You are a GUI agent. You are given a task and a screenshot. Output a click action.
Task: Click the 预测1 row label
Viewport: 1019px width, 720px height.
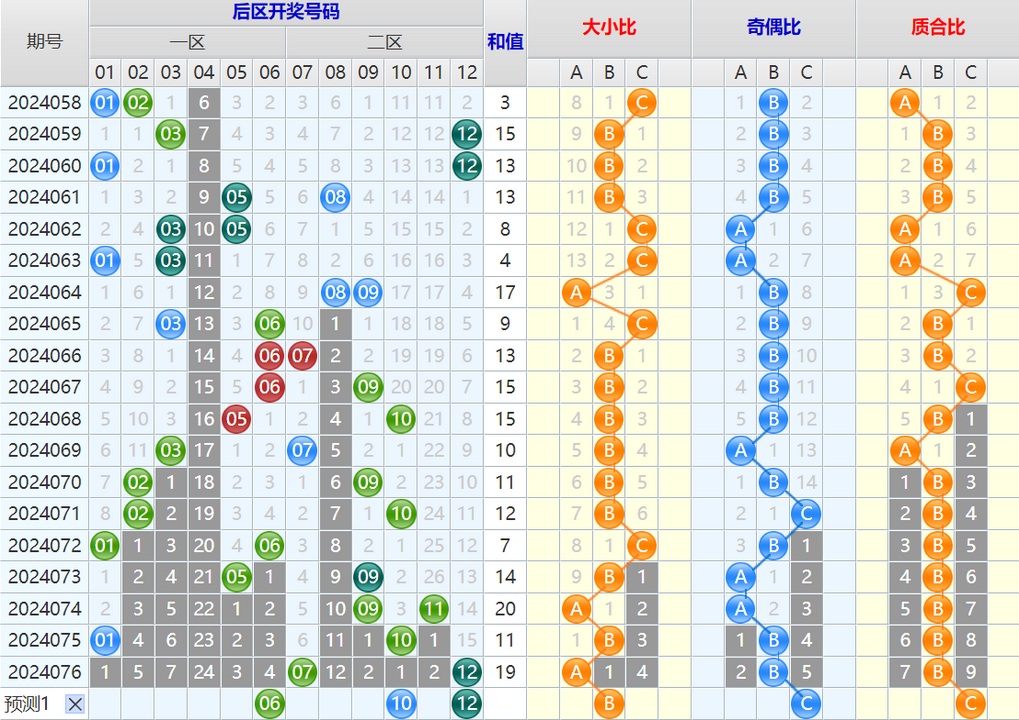tap(27, 704)
